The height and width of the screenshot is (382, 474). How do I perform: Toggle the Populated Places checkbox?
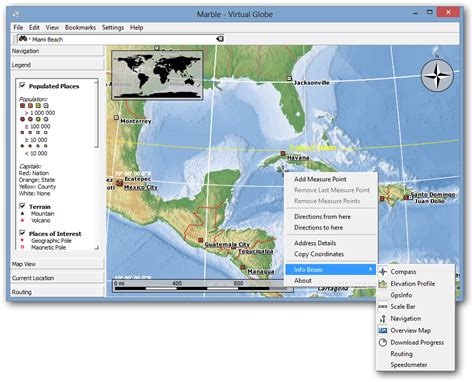[x=22, y=86]
